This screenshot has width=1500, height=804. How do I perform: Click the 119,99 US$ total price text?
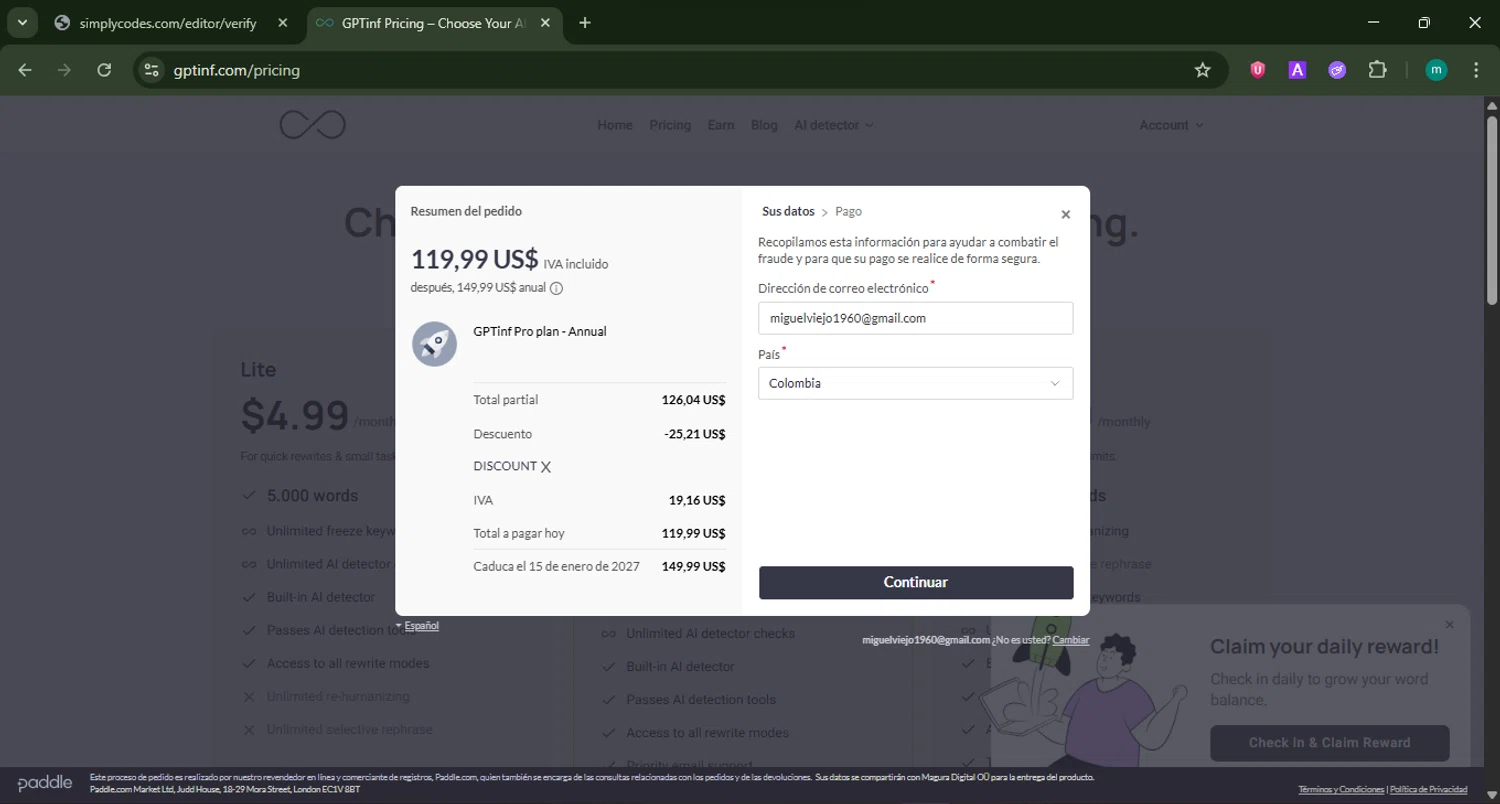475,259
